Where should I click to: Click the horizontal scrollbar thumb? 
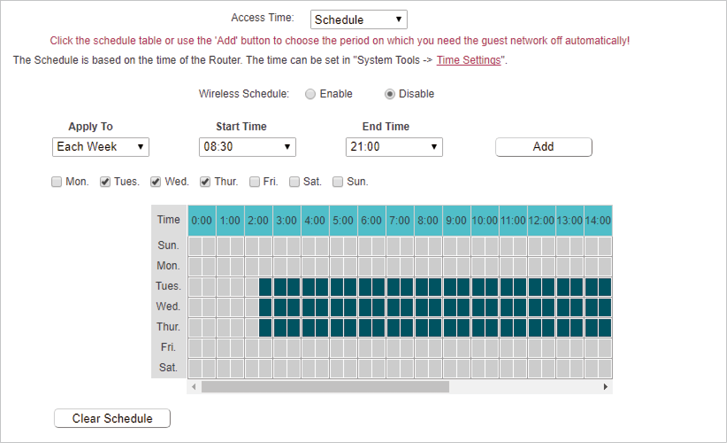click(325, 387)
